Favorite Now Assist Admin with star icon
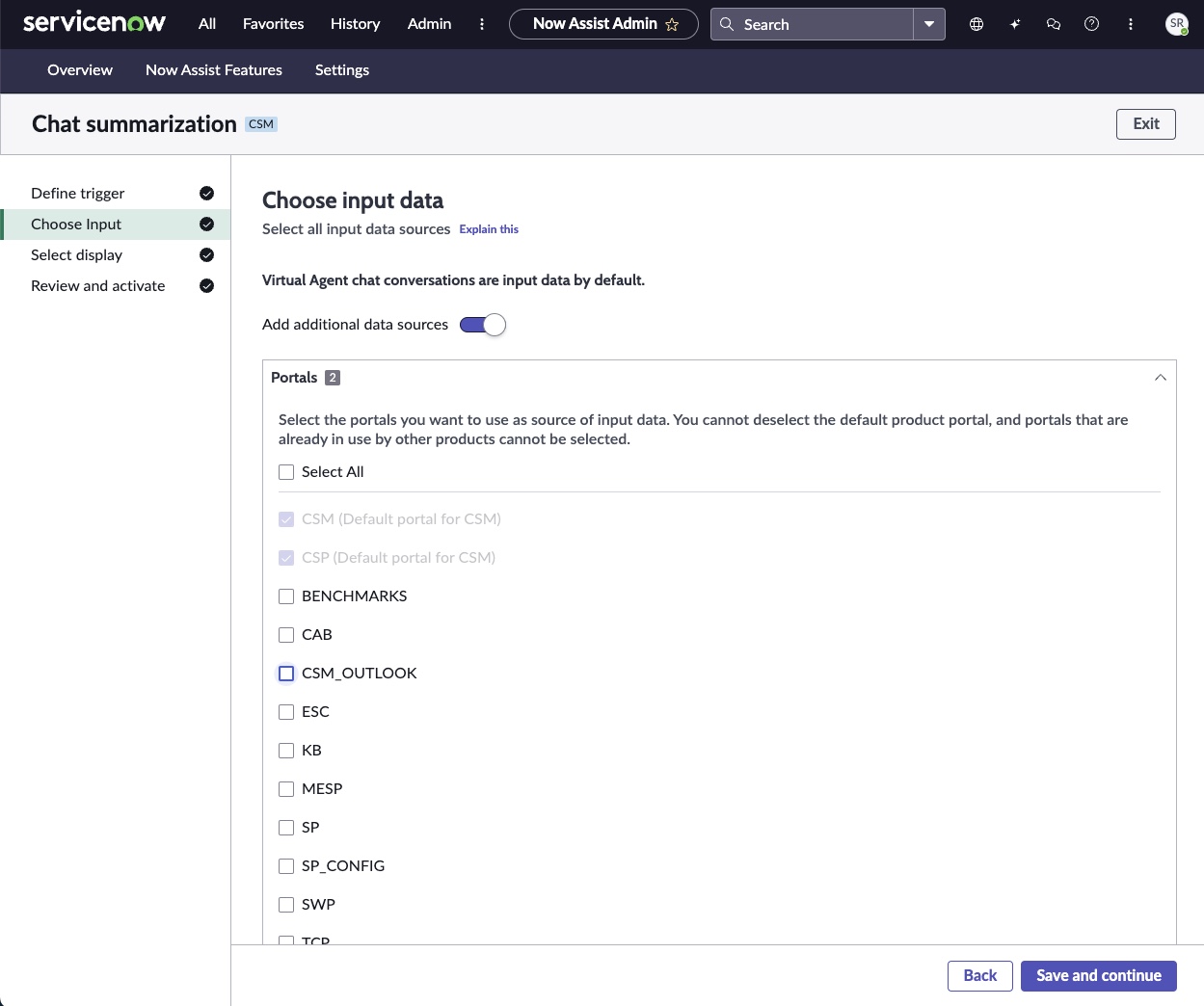 (672, 24)
